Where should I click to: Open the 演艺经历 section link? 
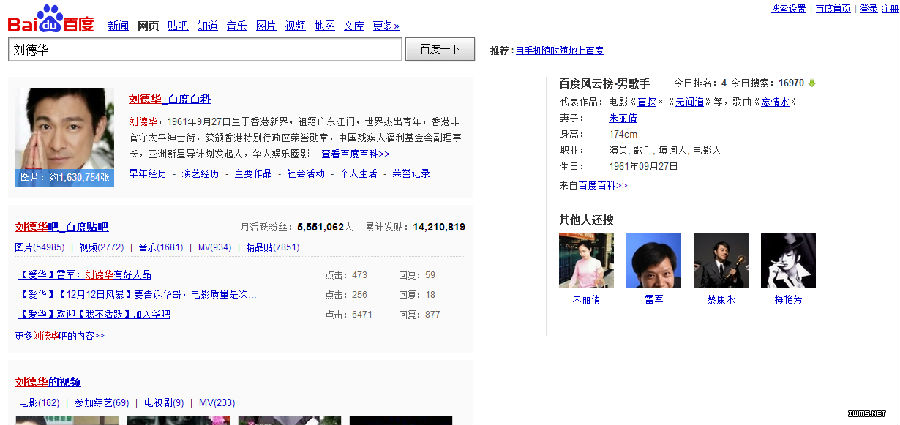point(200,173)
